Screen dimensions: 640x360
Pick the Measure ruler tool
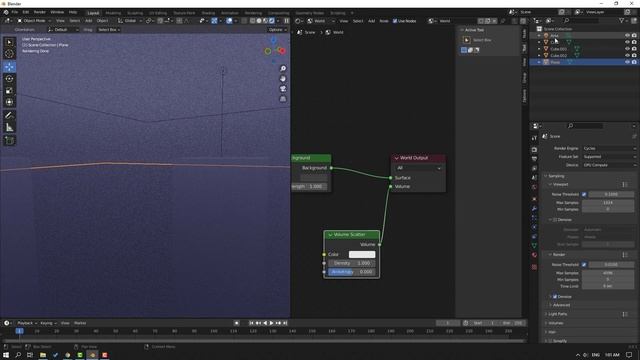click(x=9, y=128)
